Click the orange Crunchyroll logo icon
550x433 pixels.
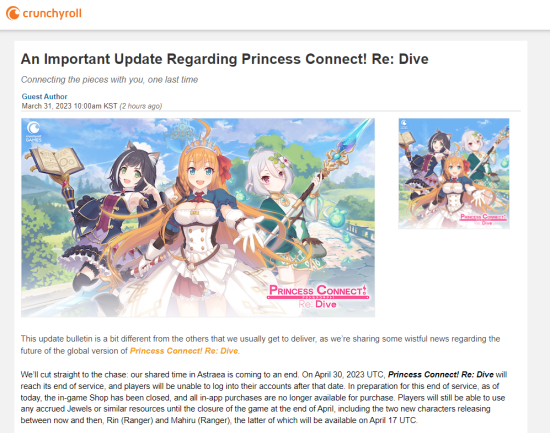[x=13, y=13]
